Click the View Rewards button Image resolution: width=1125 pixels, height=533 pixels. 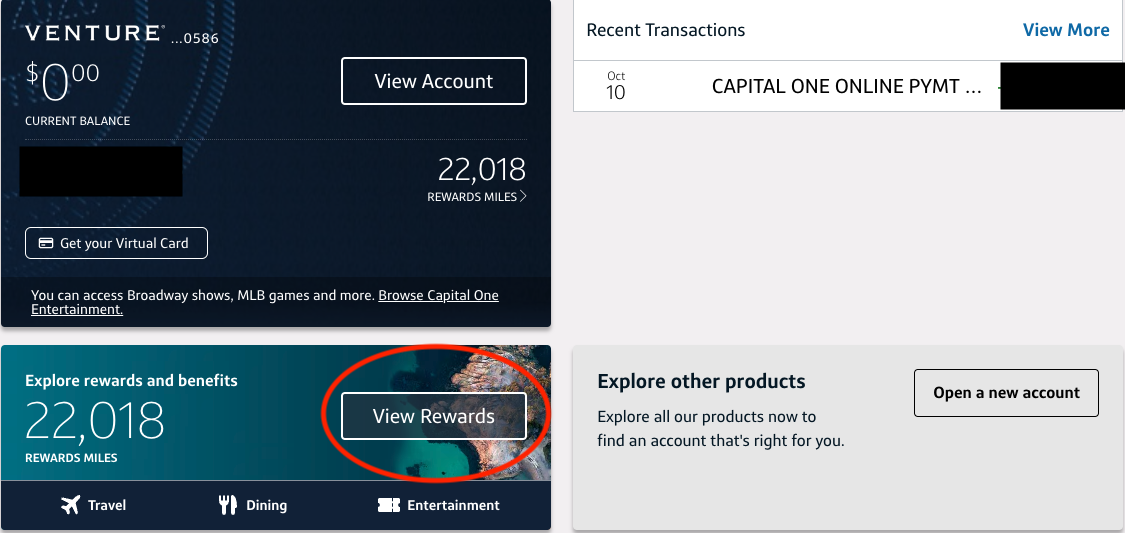pos(433,416)
